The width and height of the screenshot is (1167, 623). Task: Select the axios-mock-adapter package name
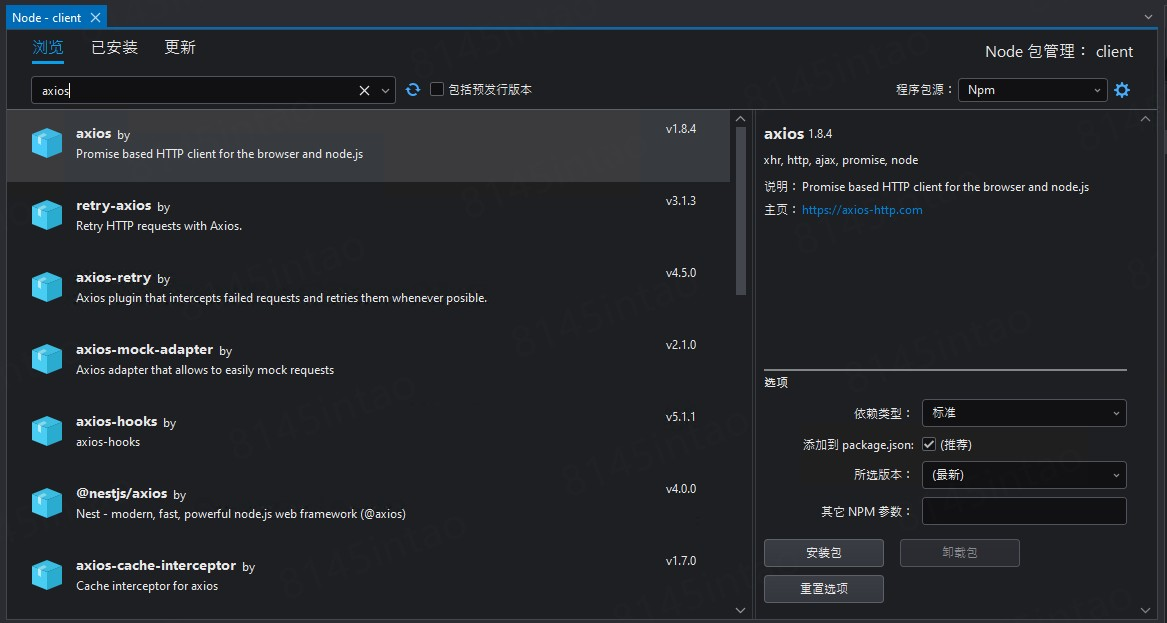pos(144,350)
